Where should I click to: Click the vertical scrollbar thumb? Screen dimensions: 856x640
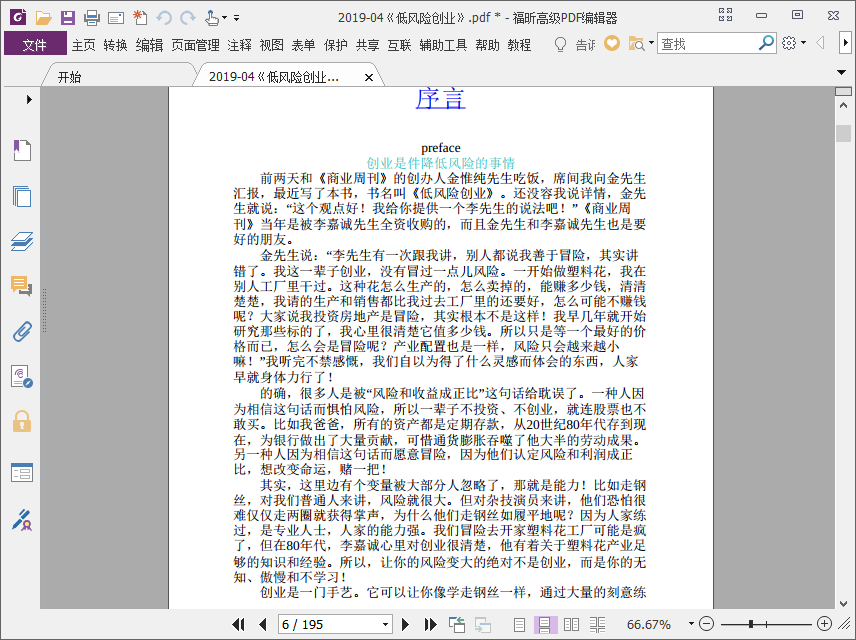click(x=843, y=133)
